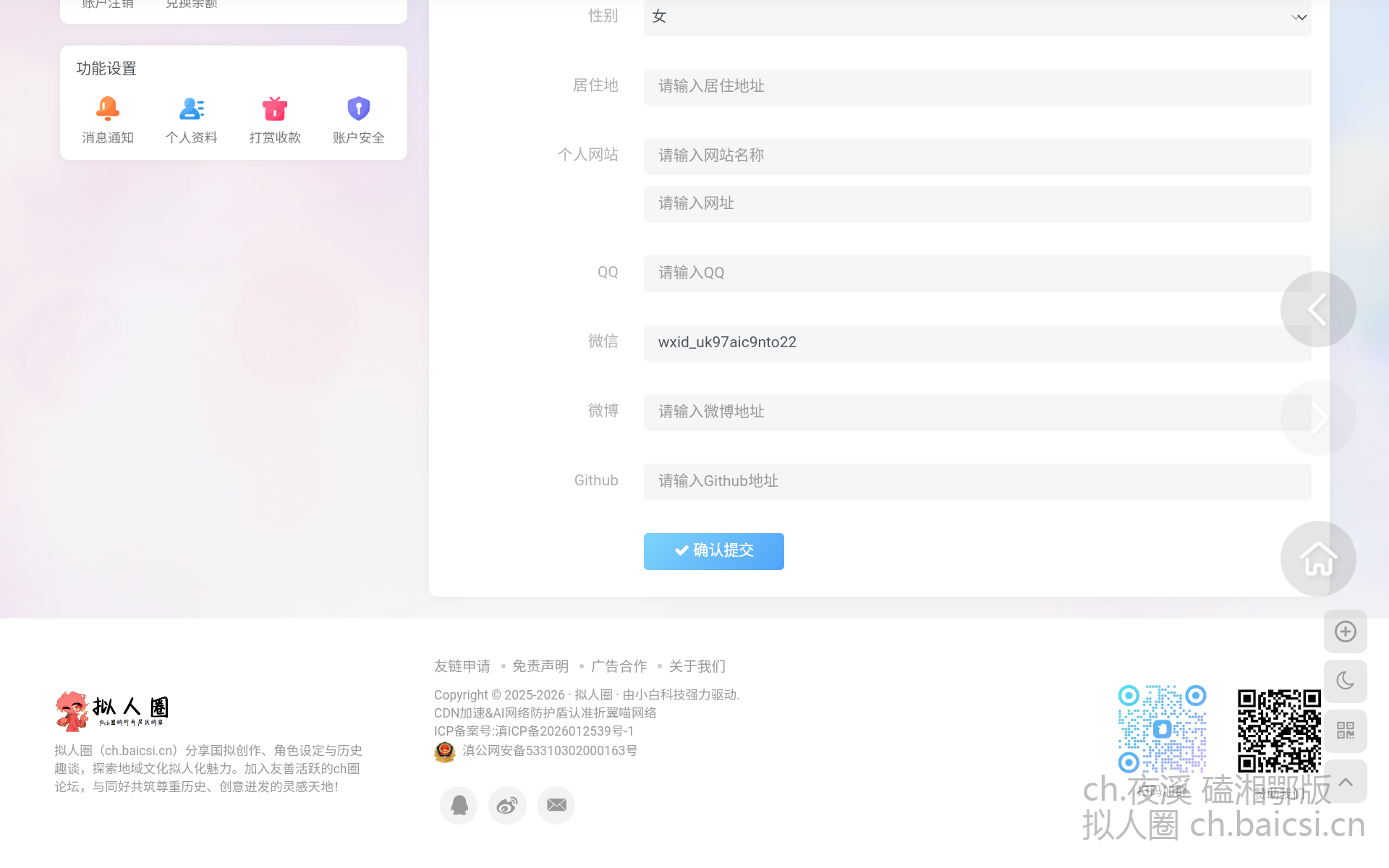Focus the QQ input field
This screenshot has height=868, width=1389.
977,273
